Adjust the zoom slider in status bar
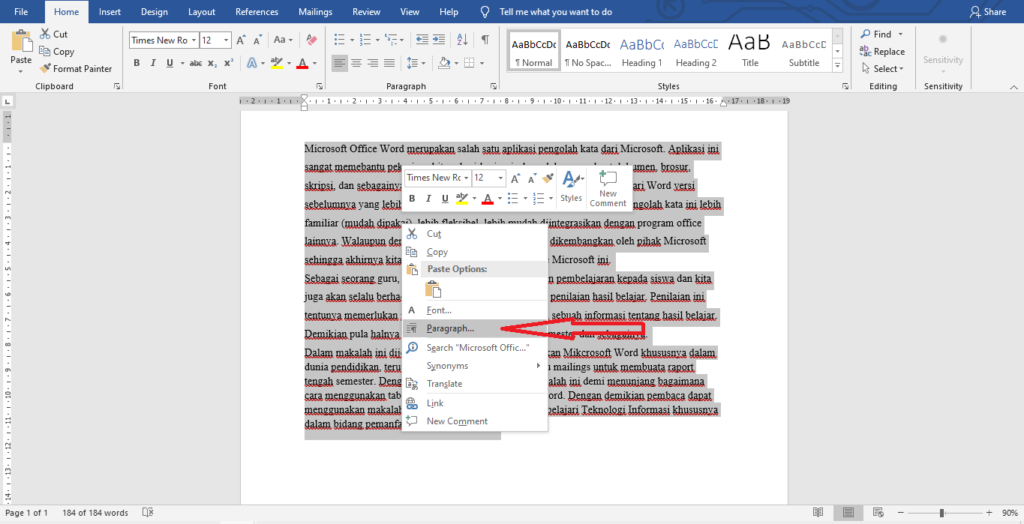The width and height of the screenshot is (1024, 524). (942, 513)
